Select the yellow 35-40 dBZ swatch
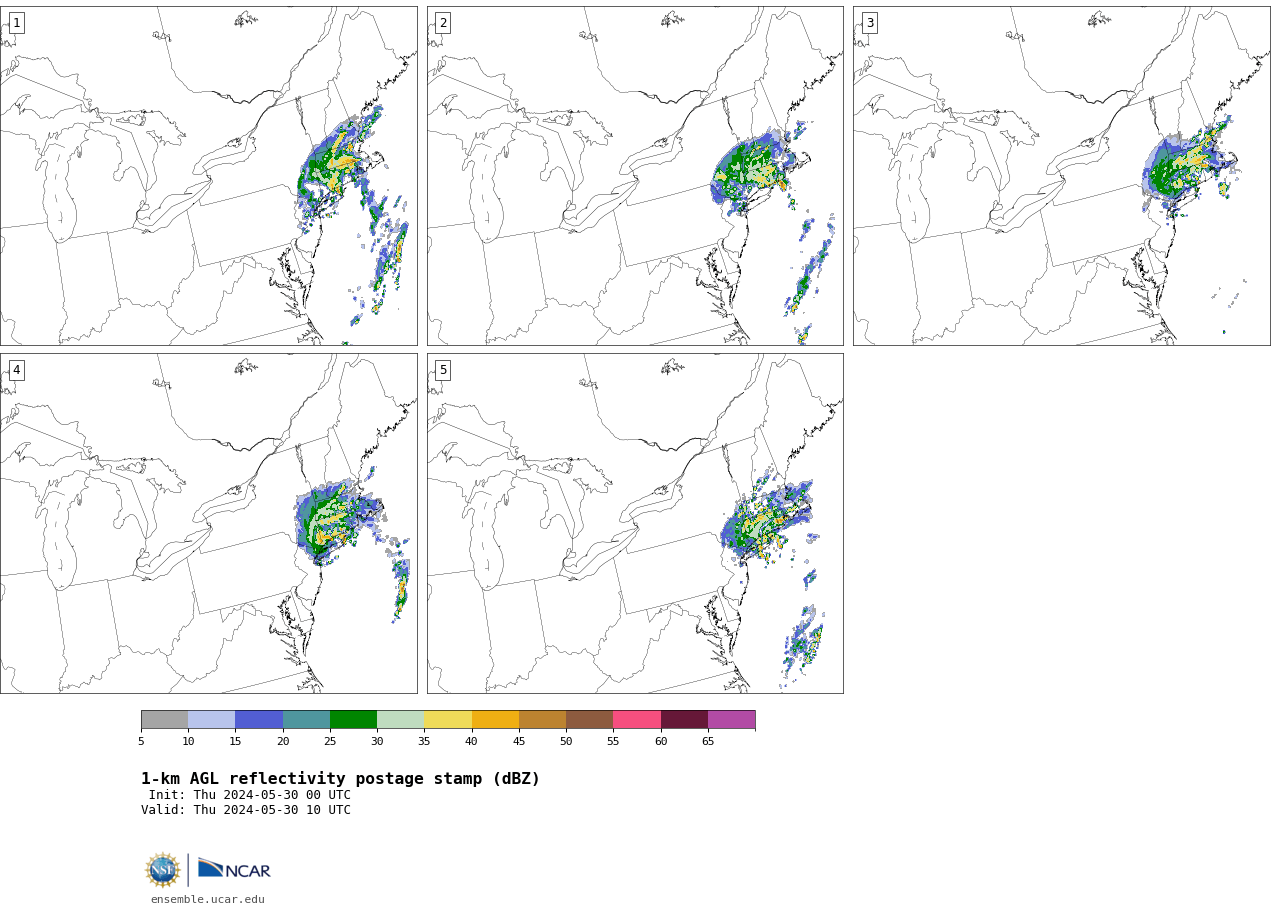 448,720
